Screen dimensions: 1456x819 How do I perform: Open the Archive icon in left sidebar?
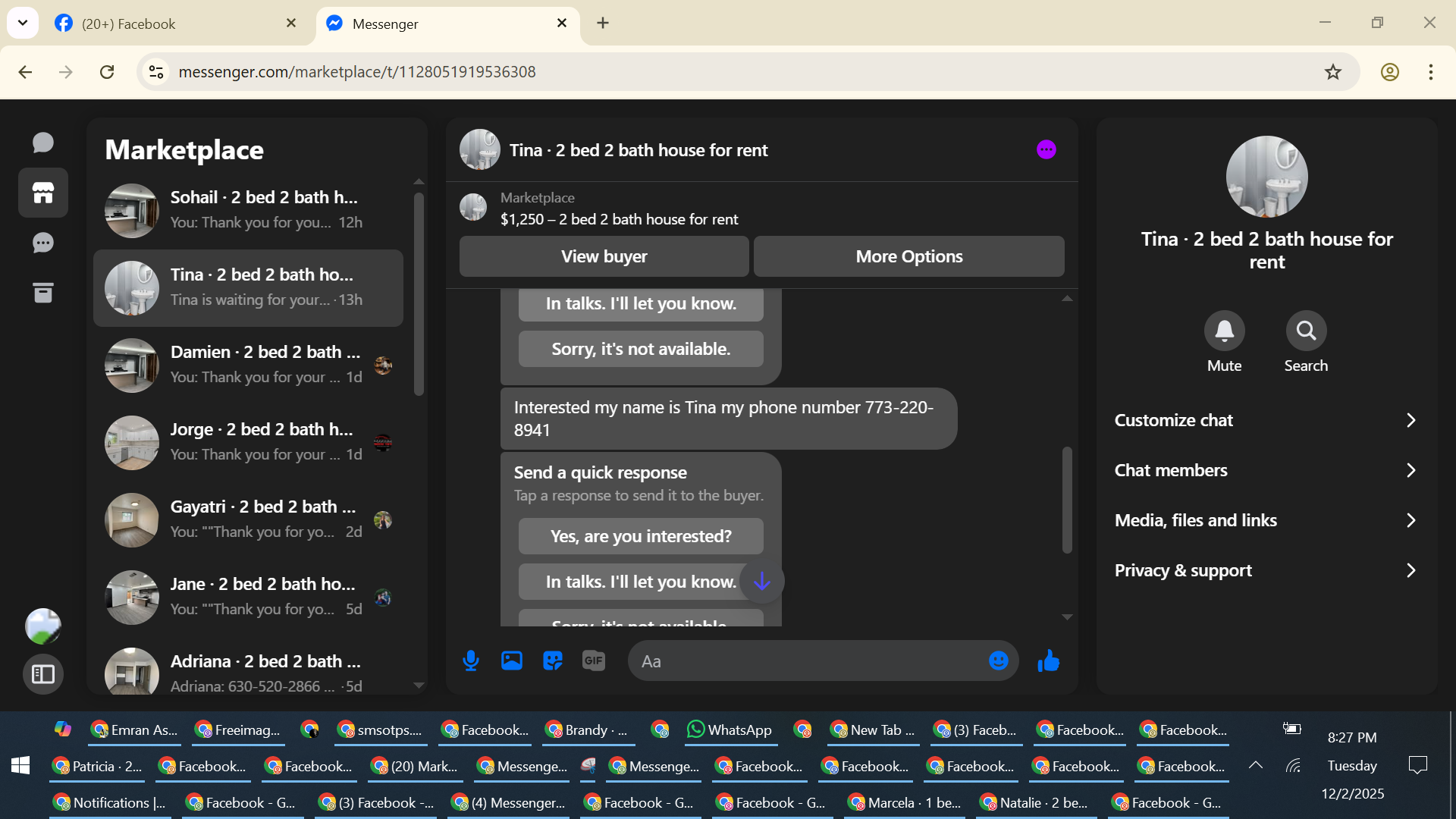[x=43, y=293]
